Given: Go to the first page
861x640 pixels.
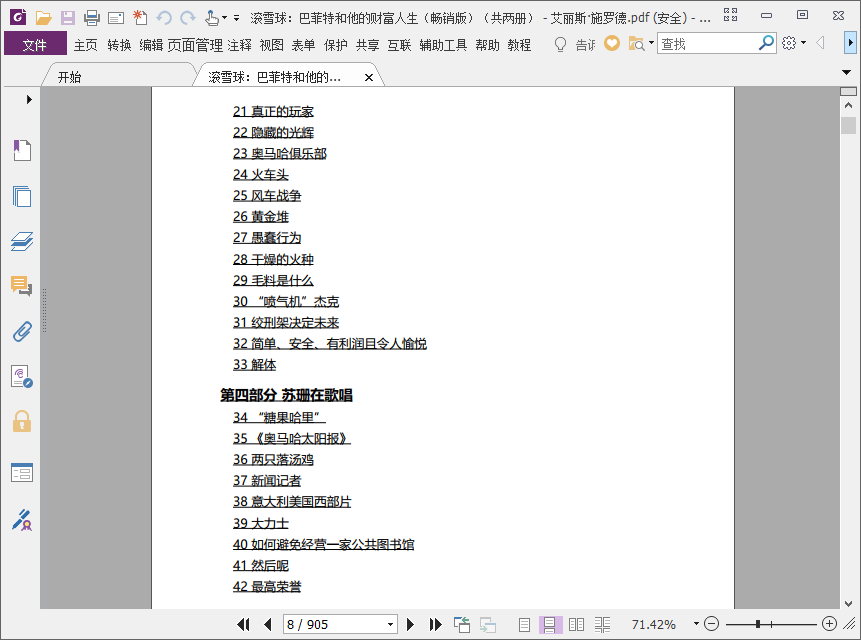Looking at the screenshot, I should tap(243, 624).
